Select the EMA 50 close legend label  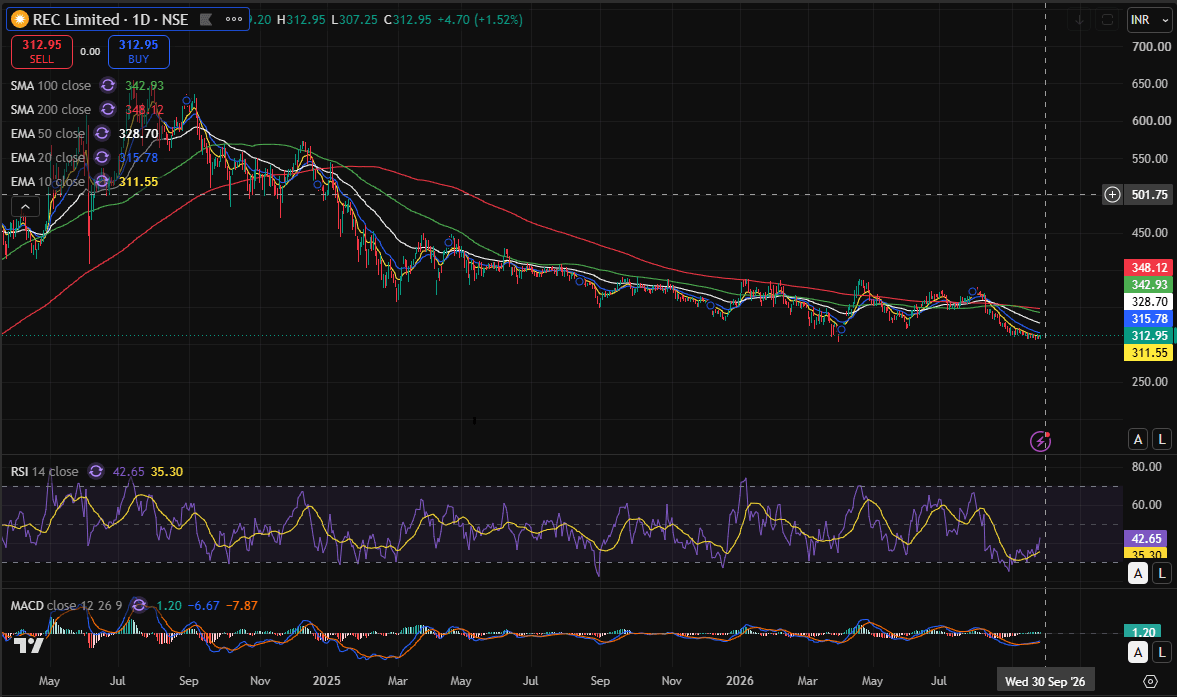point(47,134)
